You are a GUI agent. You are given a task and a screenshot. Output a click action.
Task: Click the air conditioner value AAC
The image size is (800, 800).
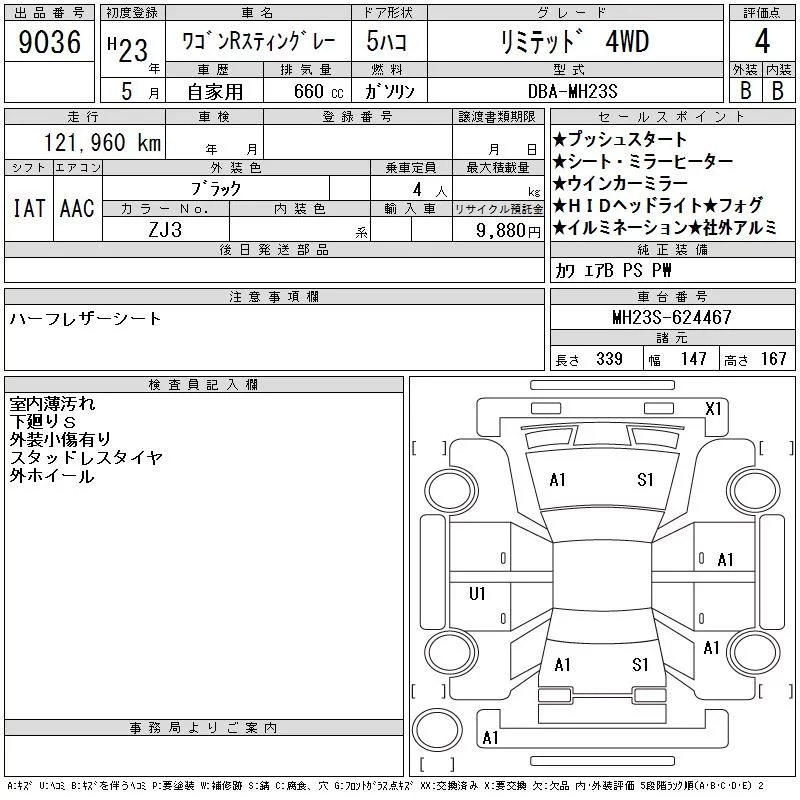[x=77, y=208]
